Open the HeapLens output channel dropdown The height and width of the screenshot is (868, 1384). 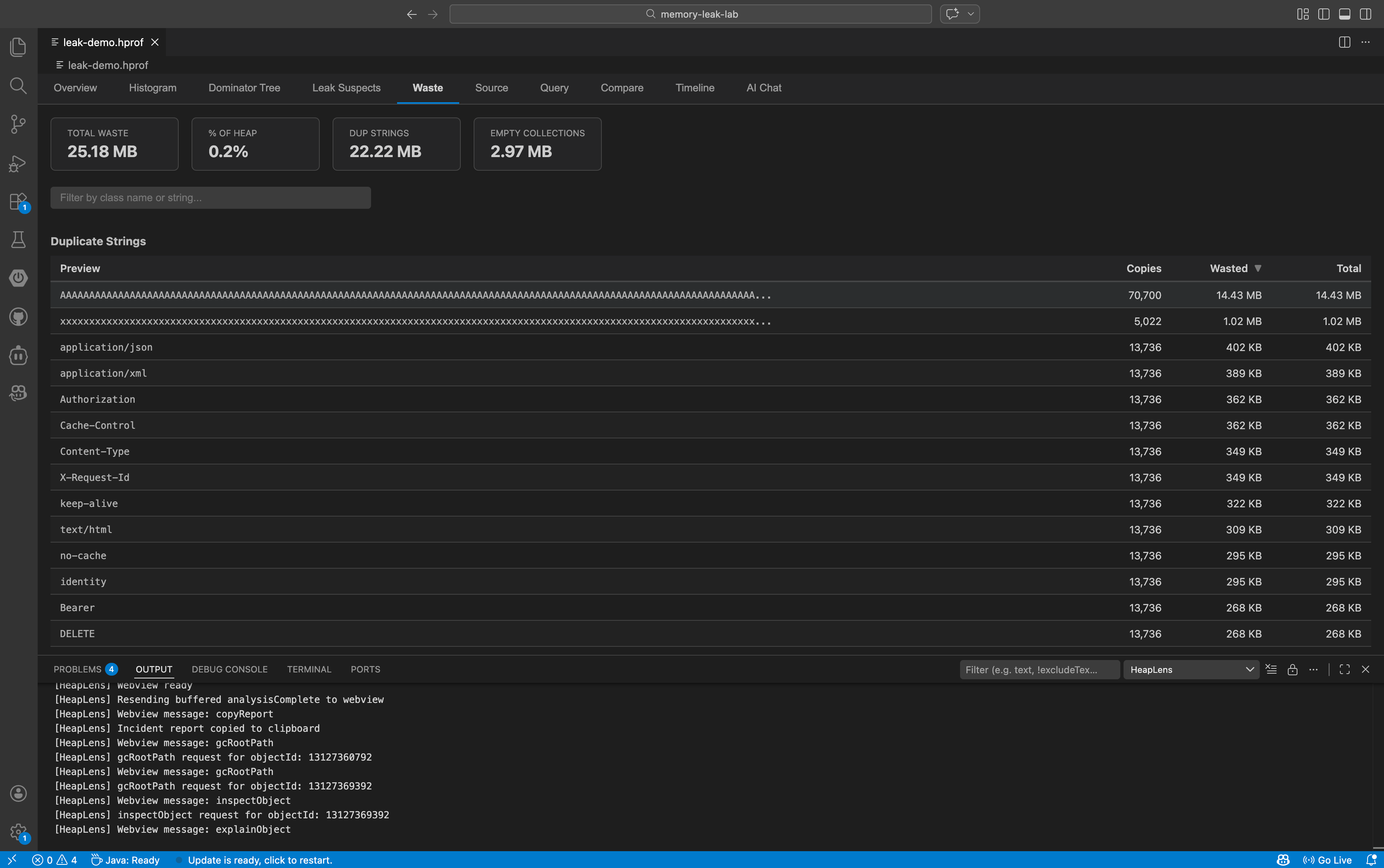[x=1191, y=669]
